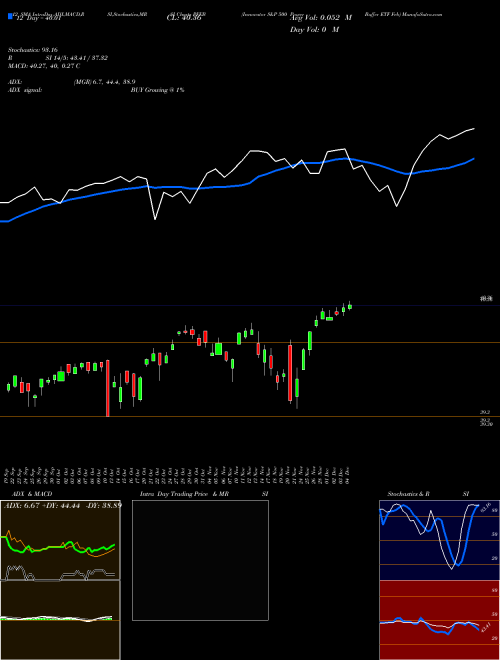Click the 'ADX signal:' label
This screenshot has width=500, height=660.
pyautogui.click(x=25, y=90)
